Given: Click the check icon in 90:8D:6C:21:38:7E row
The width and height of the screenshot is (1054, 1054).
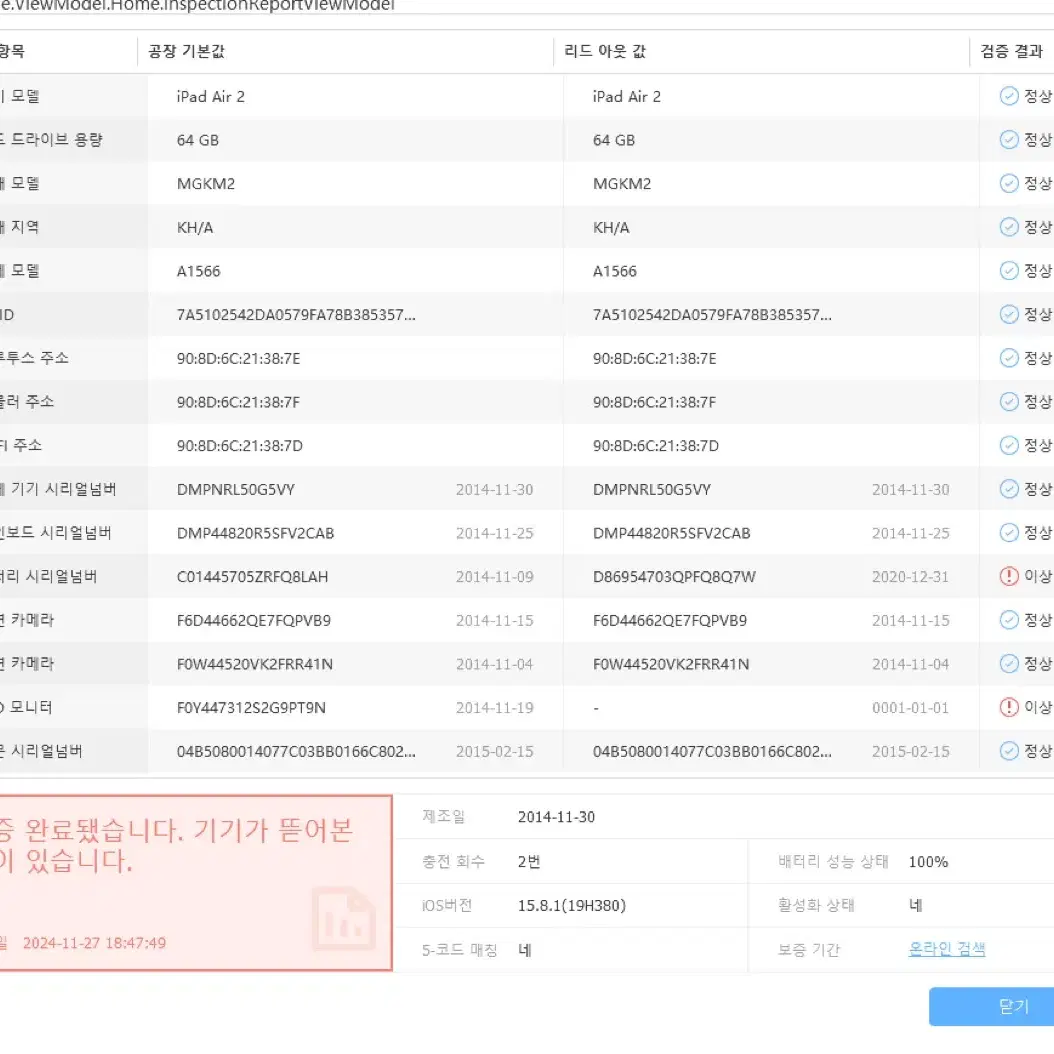Looking at the screenshot, I should tap(1009, 358).
